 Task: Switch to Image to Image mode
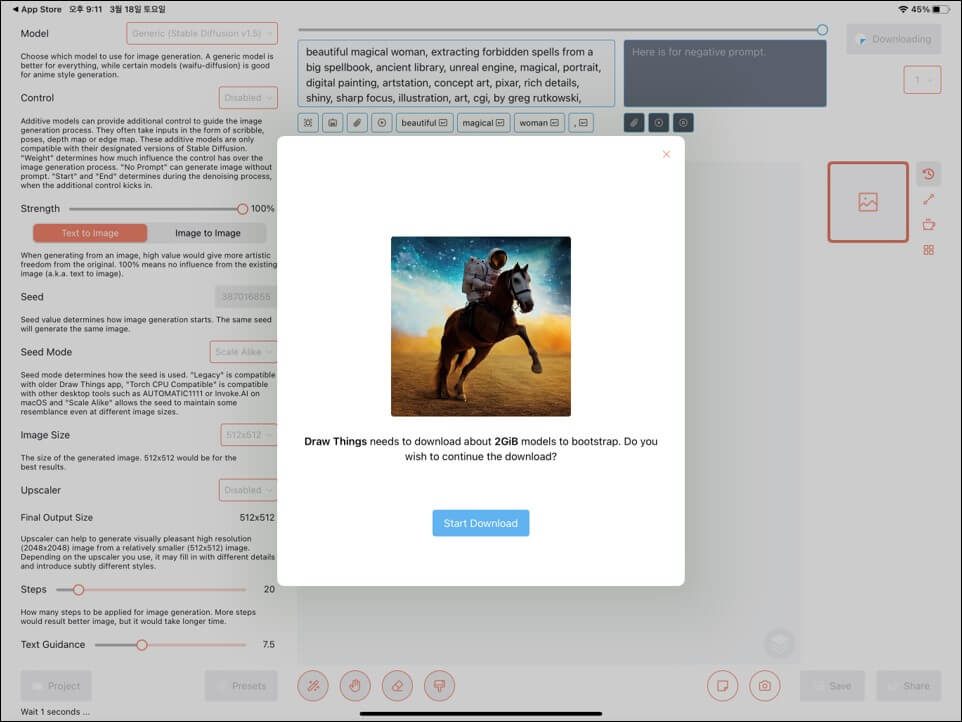pos(207,233)
